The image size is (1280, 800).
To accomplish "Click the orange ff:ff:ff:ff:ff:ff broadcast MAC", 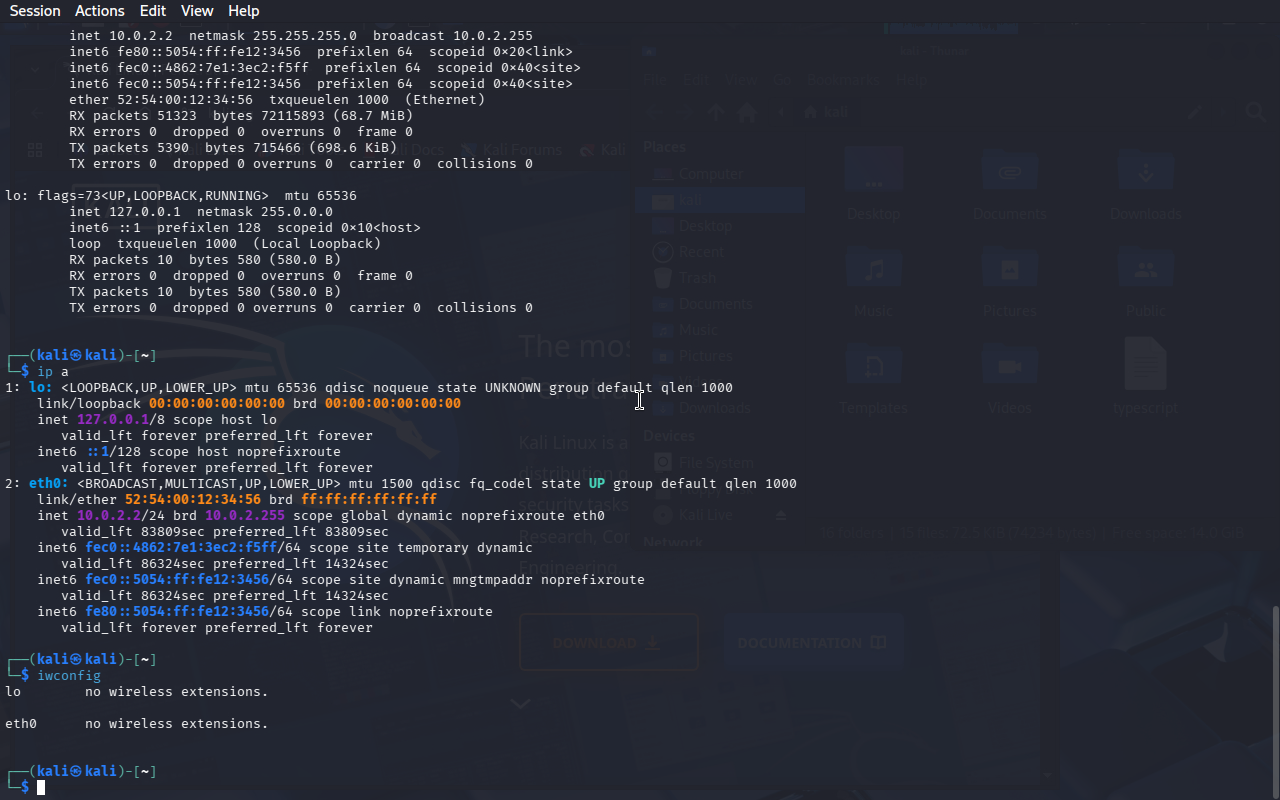I will 368,499.
